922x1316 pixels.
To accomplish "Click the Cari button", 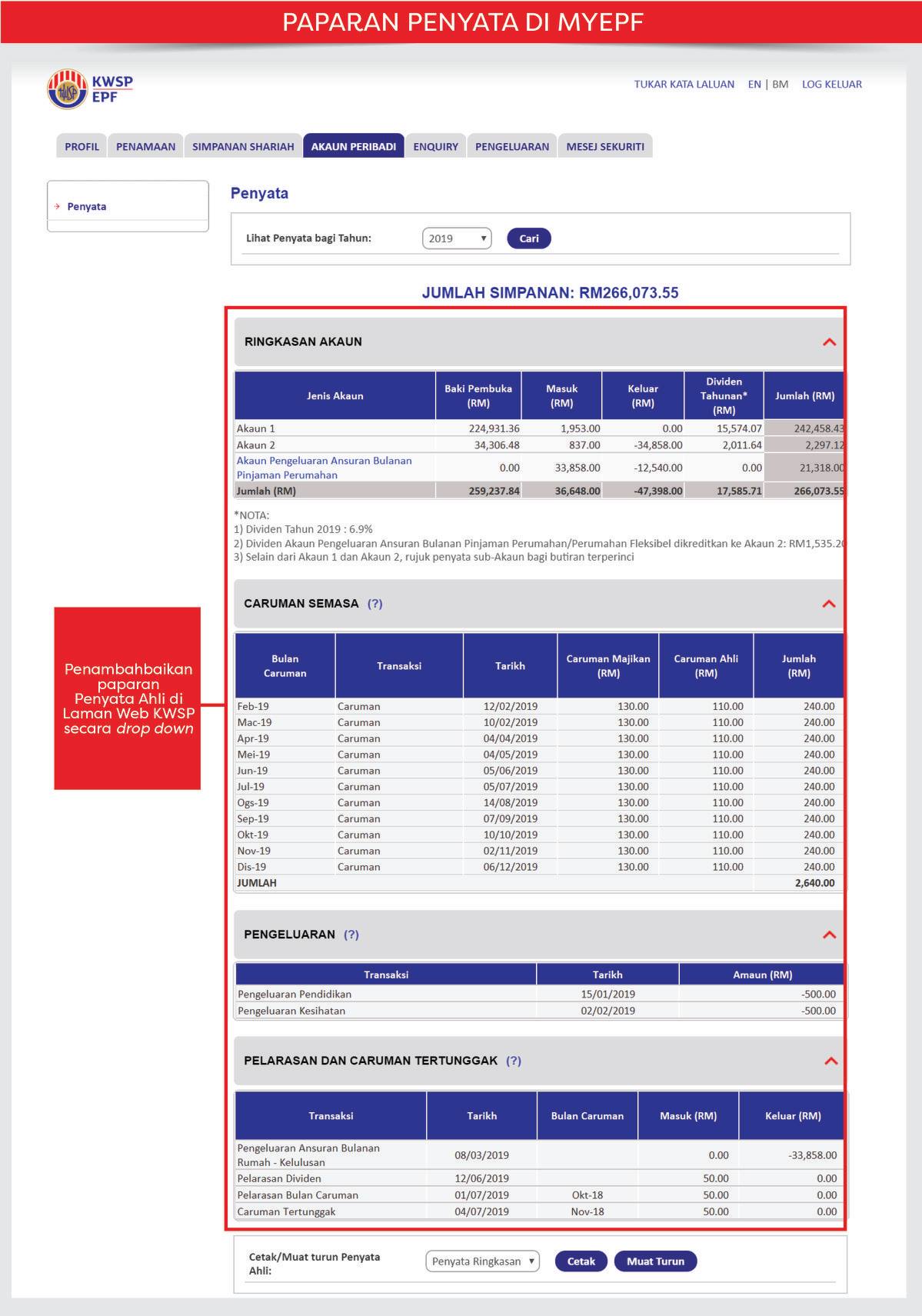I will (529, 238).
